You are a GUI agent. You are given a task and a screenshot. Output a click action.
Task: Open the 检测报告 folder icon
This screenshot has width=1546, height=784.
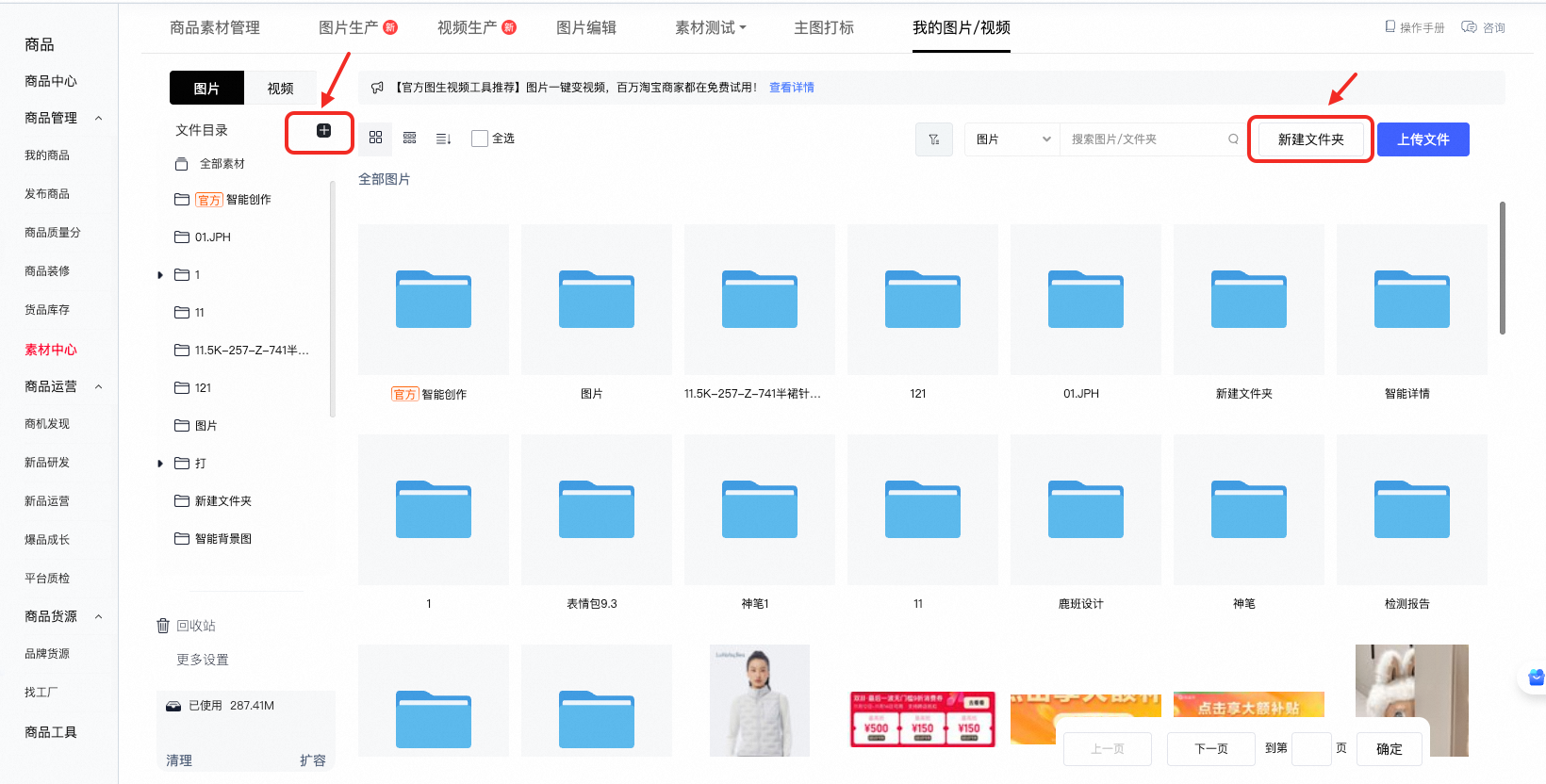[x=1412, y=510]
